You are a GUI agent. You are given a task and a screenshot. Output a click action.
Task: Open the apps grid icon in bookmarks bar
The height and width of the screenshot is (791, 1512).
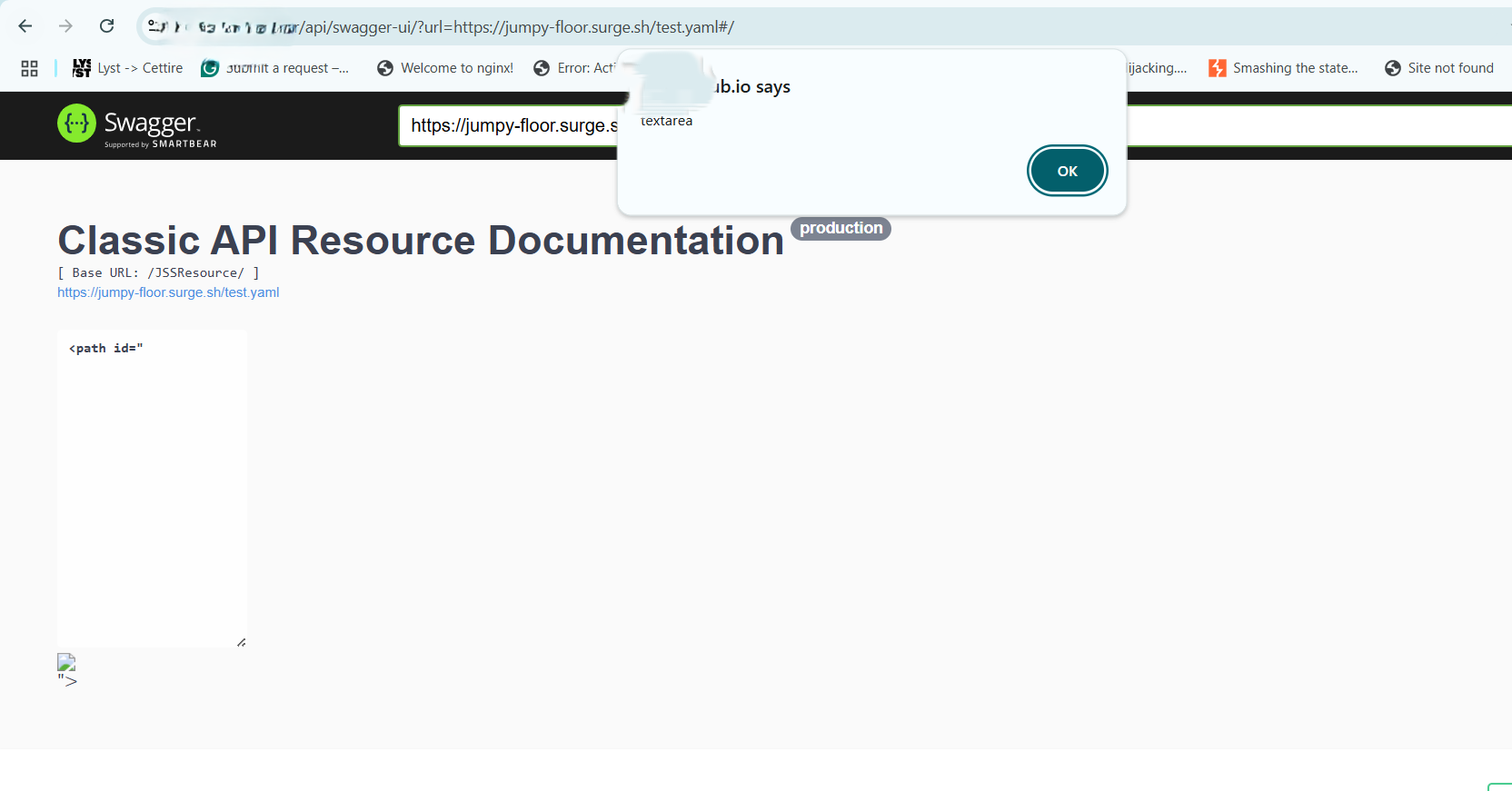tap(29, 68)
